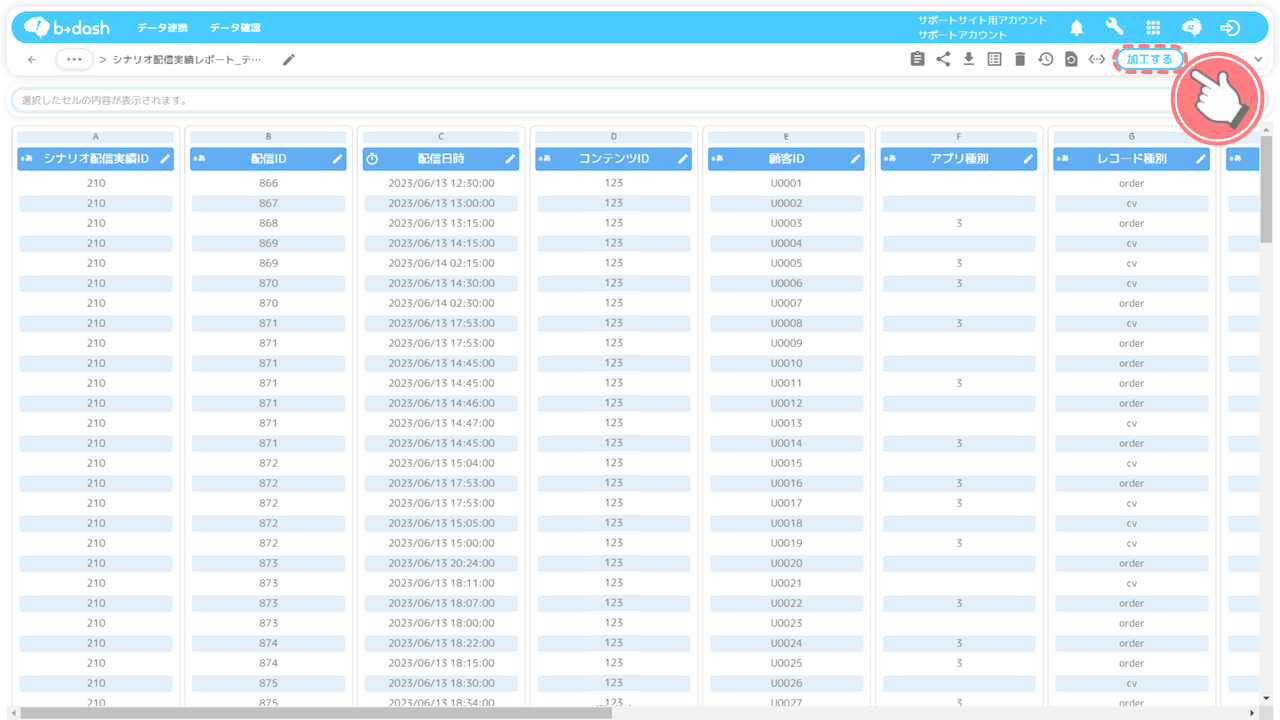Delete the data file with the trash icon

coord(1020,59)
